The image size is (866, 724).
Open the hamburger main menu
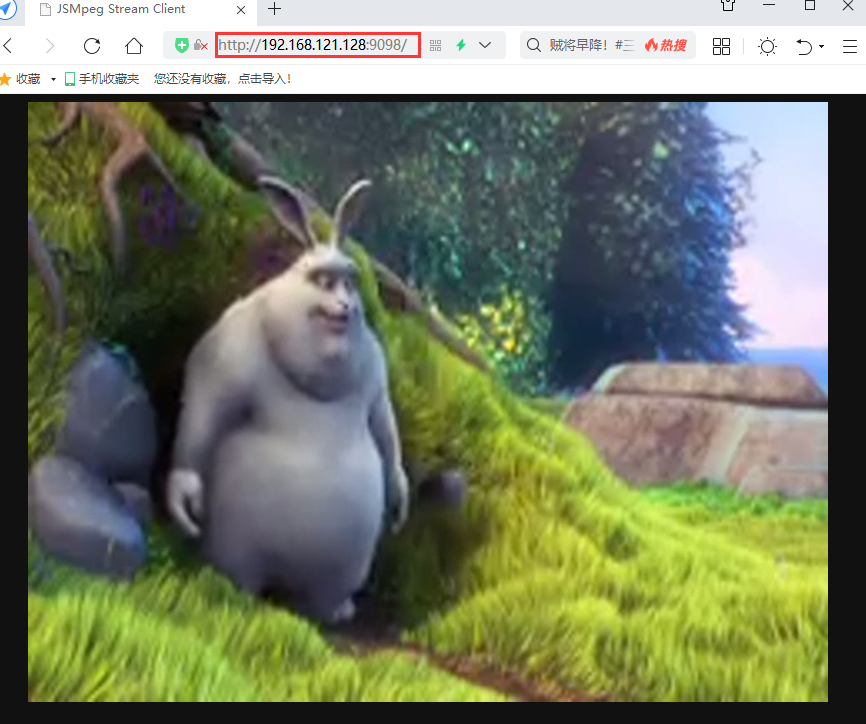tap(849, 46)
